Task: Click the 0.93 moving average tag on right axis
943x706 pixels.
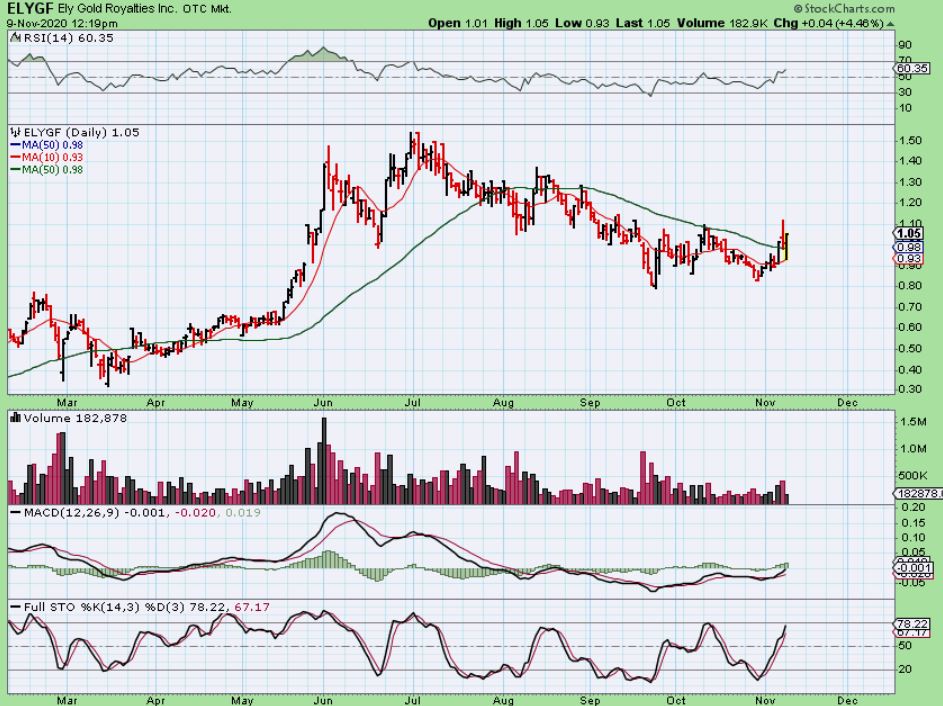Action: (x=907, y=259)
